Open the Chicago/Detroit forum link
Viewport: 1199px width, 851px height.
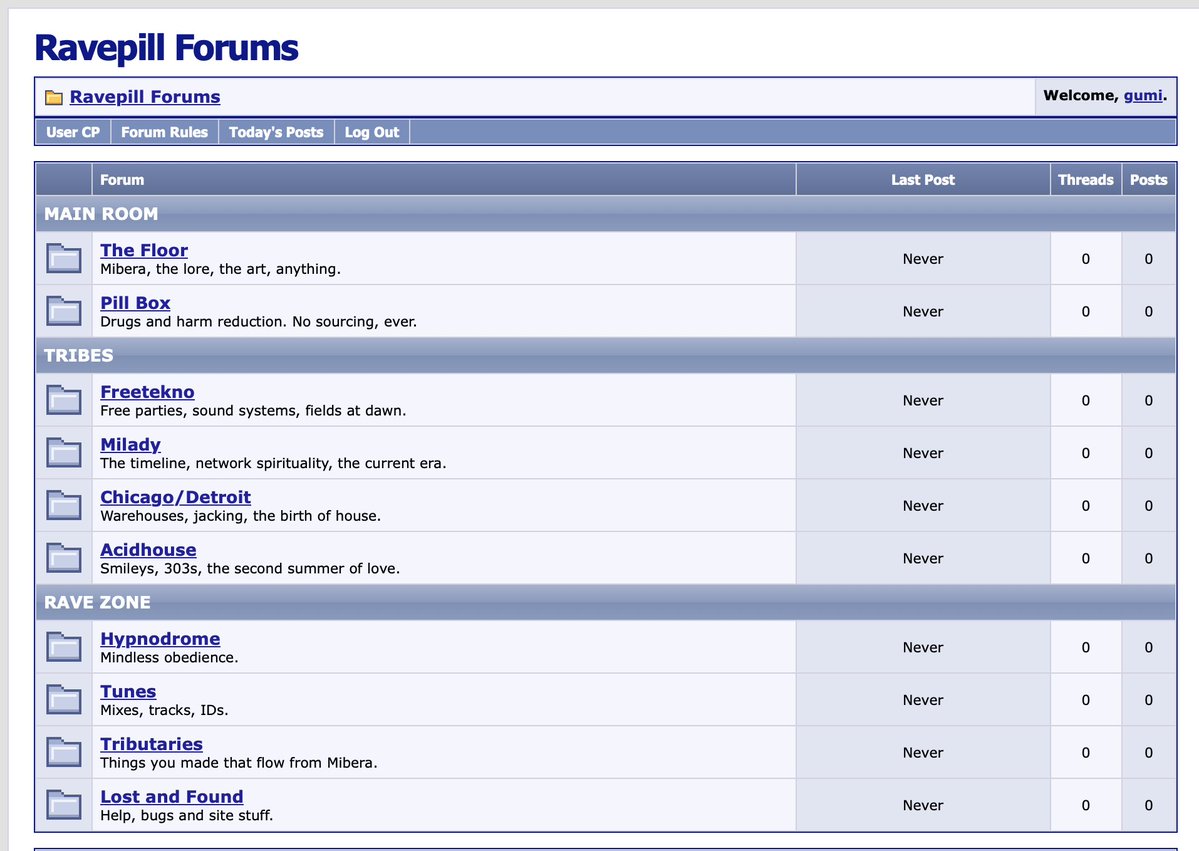pos(175,497)
